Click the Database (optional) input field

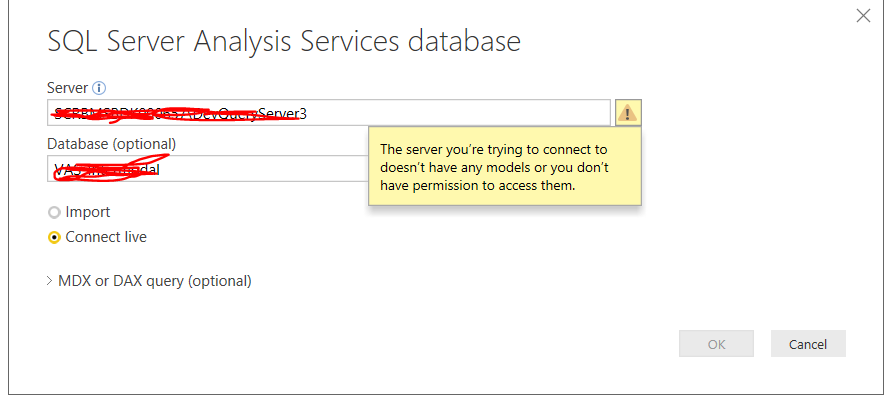pos(208,169)
